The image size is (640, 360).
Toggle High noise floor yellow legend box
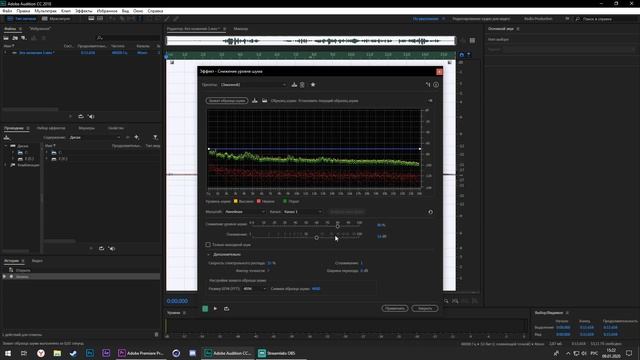[236, 201]
